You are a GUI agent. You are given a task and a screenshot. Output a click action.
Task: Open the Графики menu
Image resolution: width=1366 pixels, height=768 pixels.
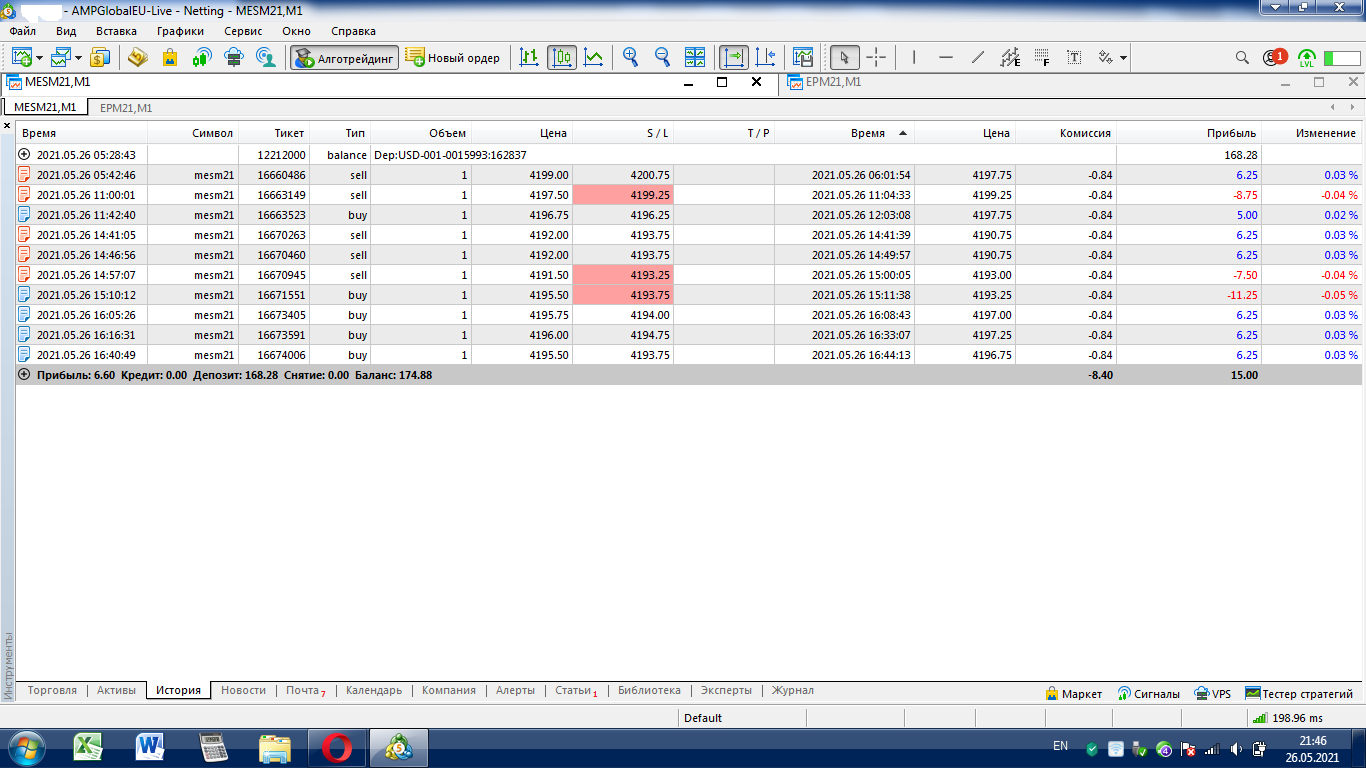[180, 31]
